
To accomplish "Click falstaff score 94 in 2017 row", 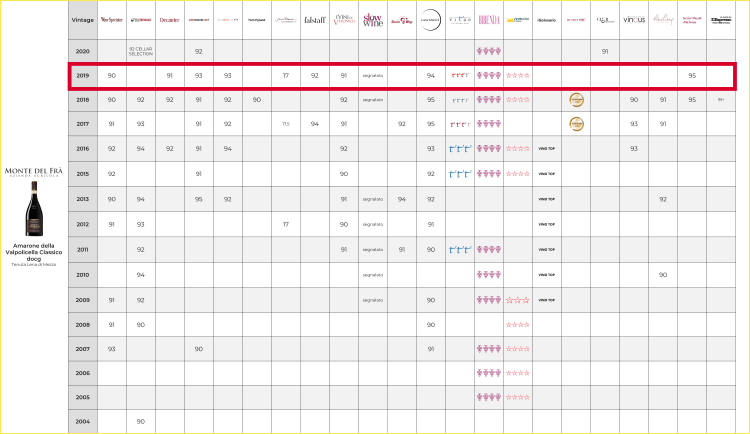I will 315,124.
